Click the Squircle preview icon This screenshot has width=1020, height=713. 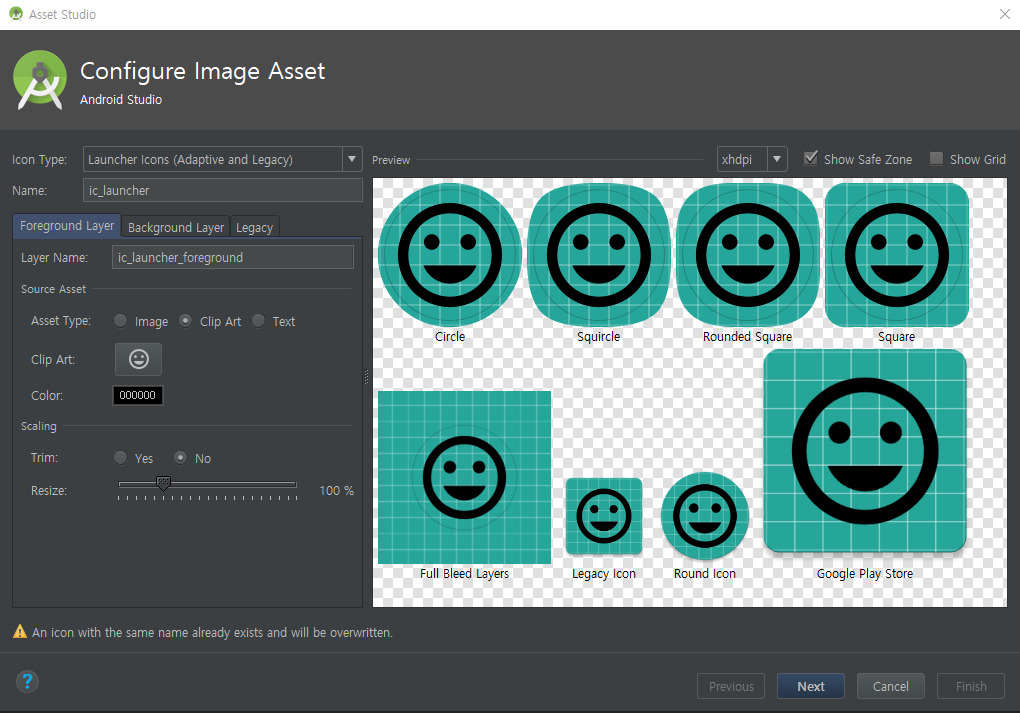tap(598, 255)
